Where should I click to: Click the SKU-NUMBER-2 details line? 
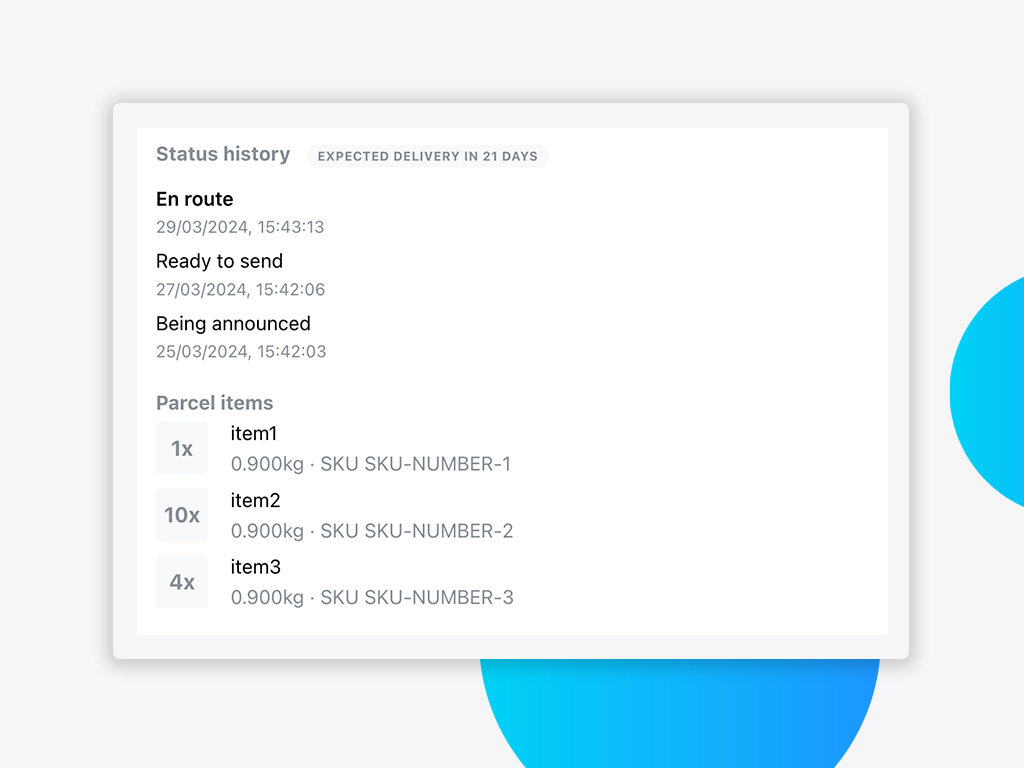pos(372,531)
